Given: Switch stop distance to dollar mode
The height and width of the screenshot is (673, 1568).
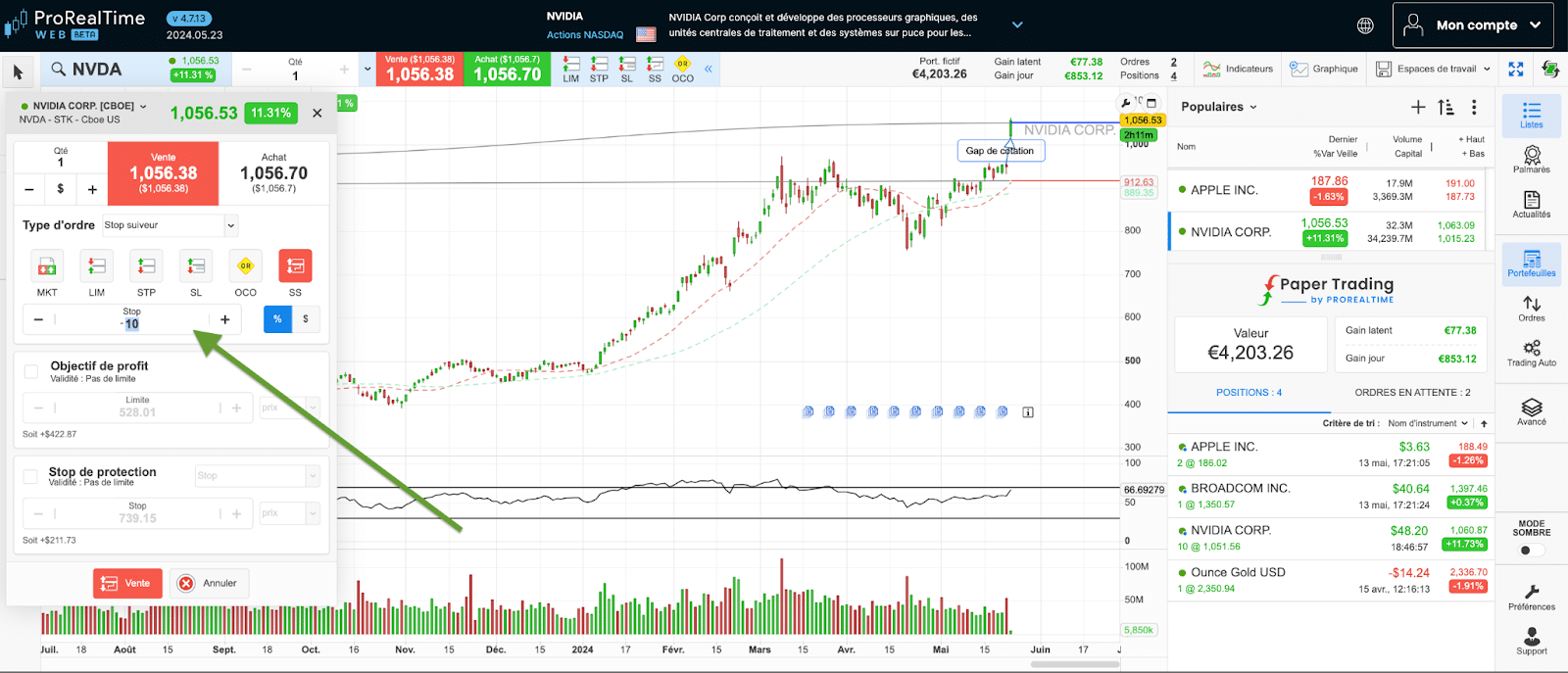Looking at the screenshot, I should click(x=306, y=319).
